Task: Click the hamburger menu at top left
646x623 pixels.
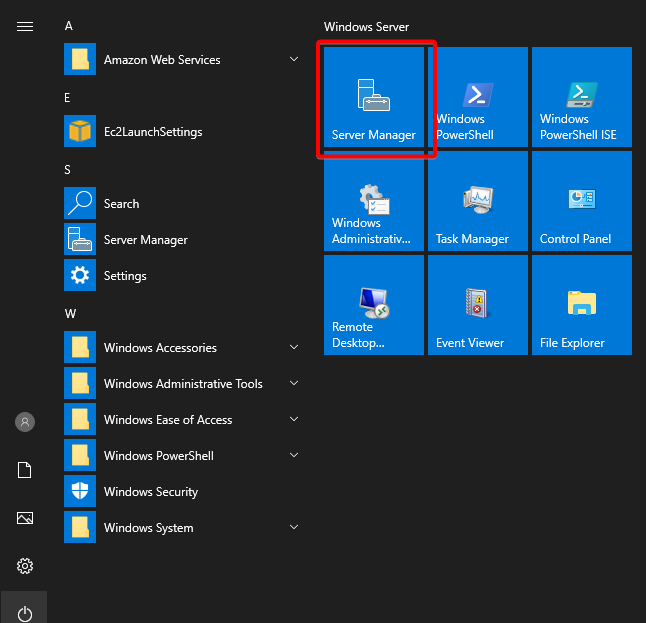Action: [25, 27]
